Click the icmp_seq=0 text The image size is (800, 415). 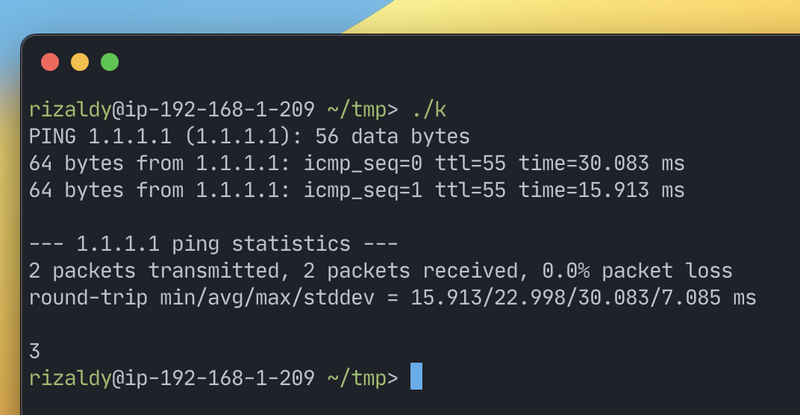tap(363, 164)
